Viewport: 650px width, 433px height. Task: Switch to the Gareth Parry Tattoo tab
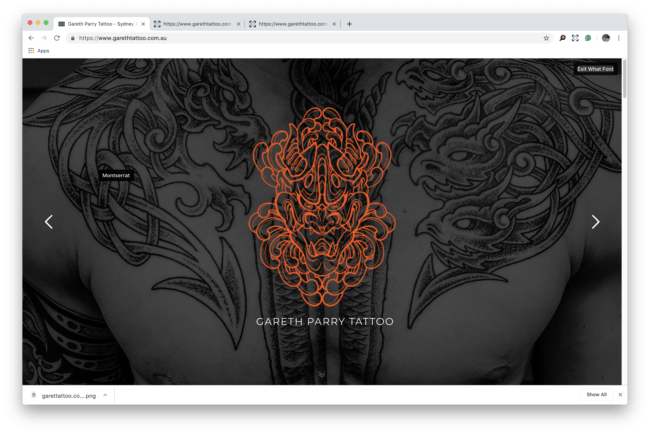click(x=102, y=24)
